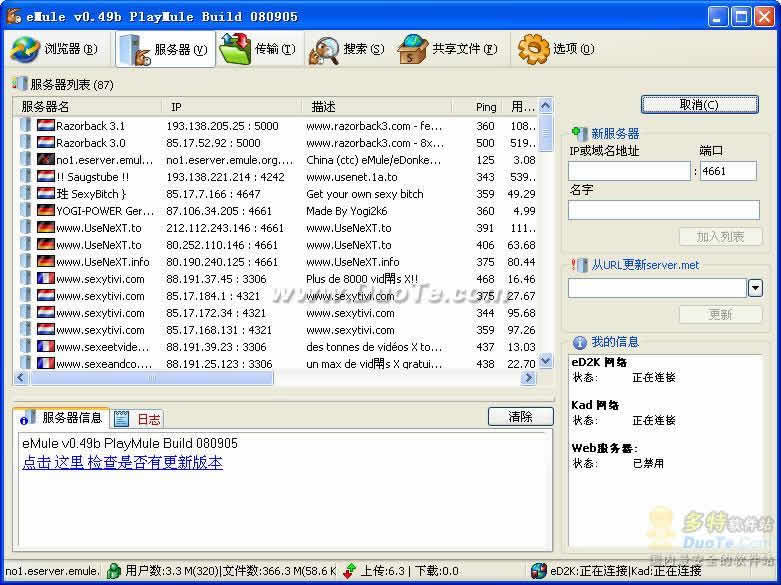Open the 搜索 (S) search view
This screenshot has height=585, width=781.
[348, 49]
